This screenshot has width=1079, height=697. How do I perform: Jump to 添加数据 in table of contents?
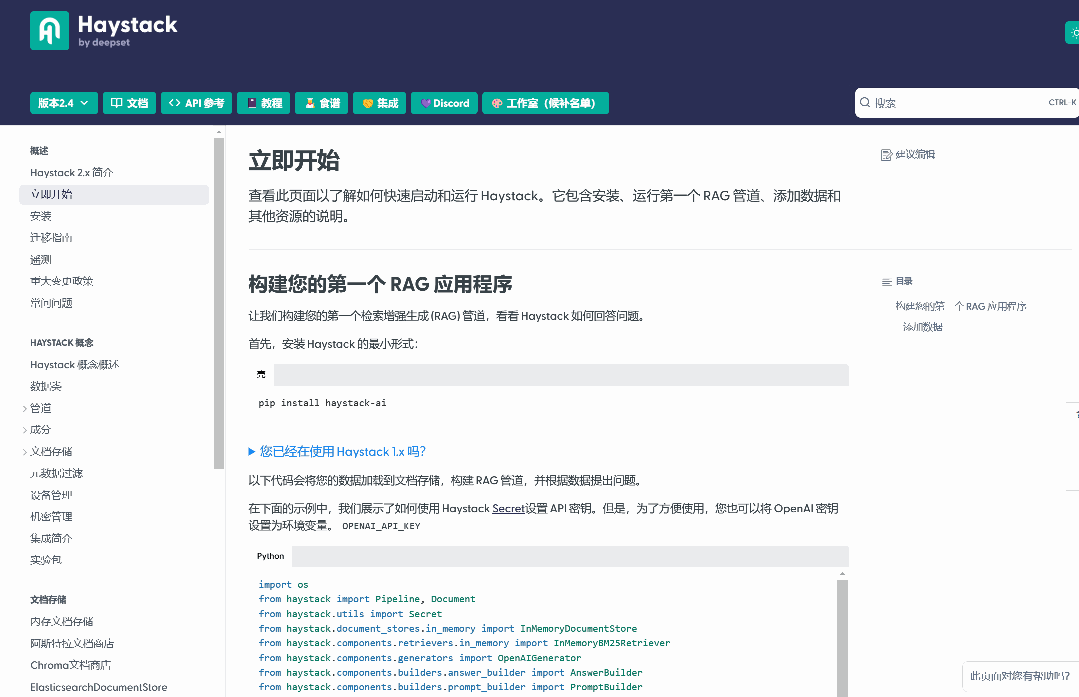click(922, 327)
